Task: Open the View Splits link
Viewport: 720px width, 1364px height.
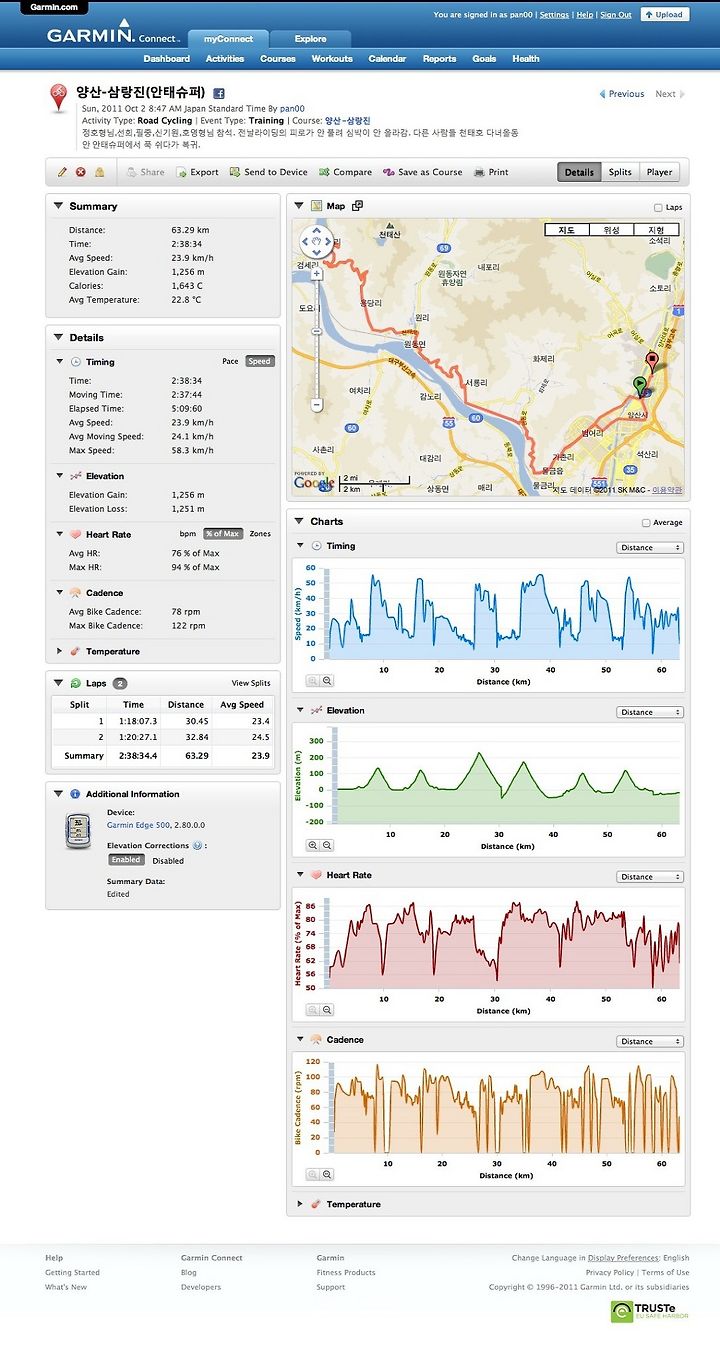Action: point(251,684)
